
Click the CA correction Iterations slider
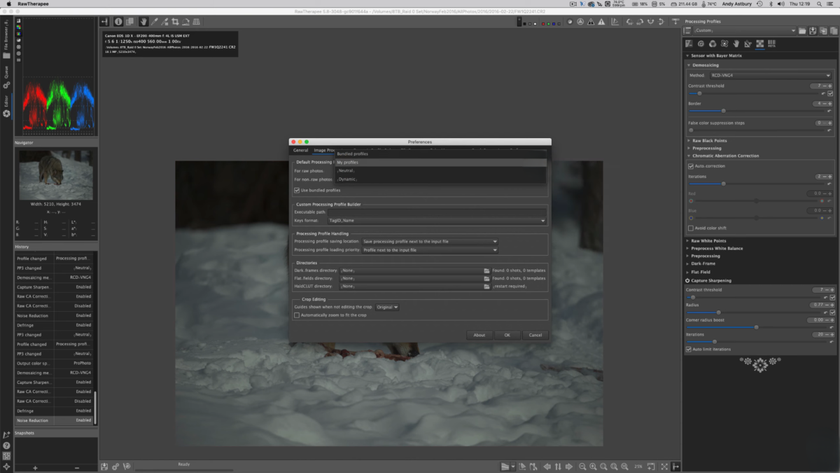click(x=758, y=184)
